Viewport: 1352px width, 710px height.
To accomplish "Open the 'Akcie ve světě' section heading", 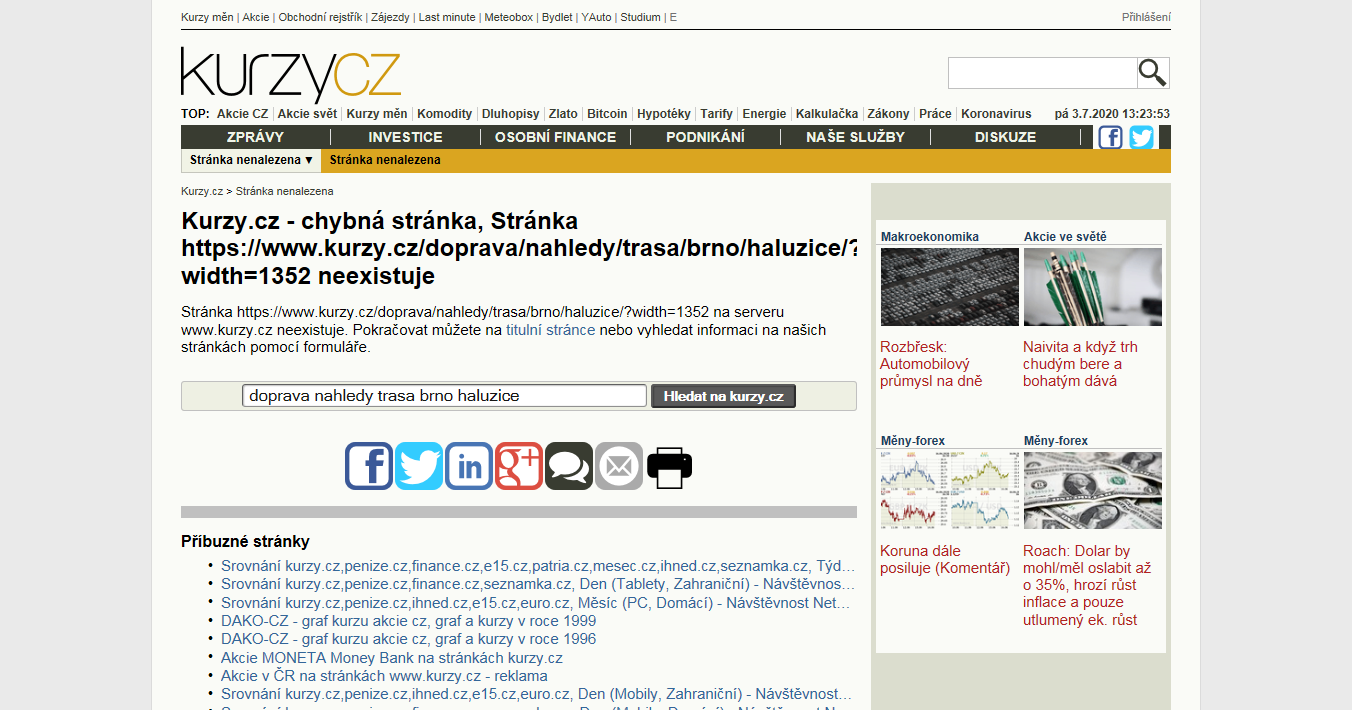I will click(1065, 237).
